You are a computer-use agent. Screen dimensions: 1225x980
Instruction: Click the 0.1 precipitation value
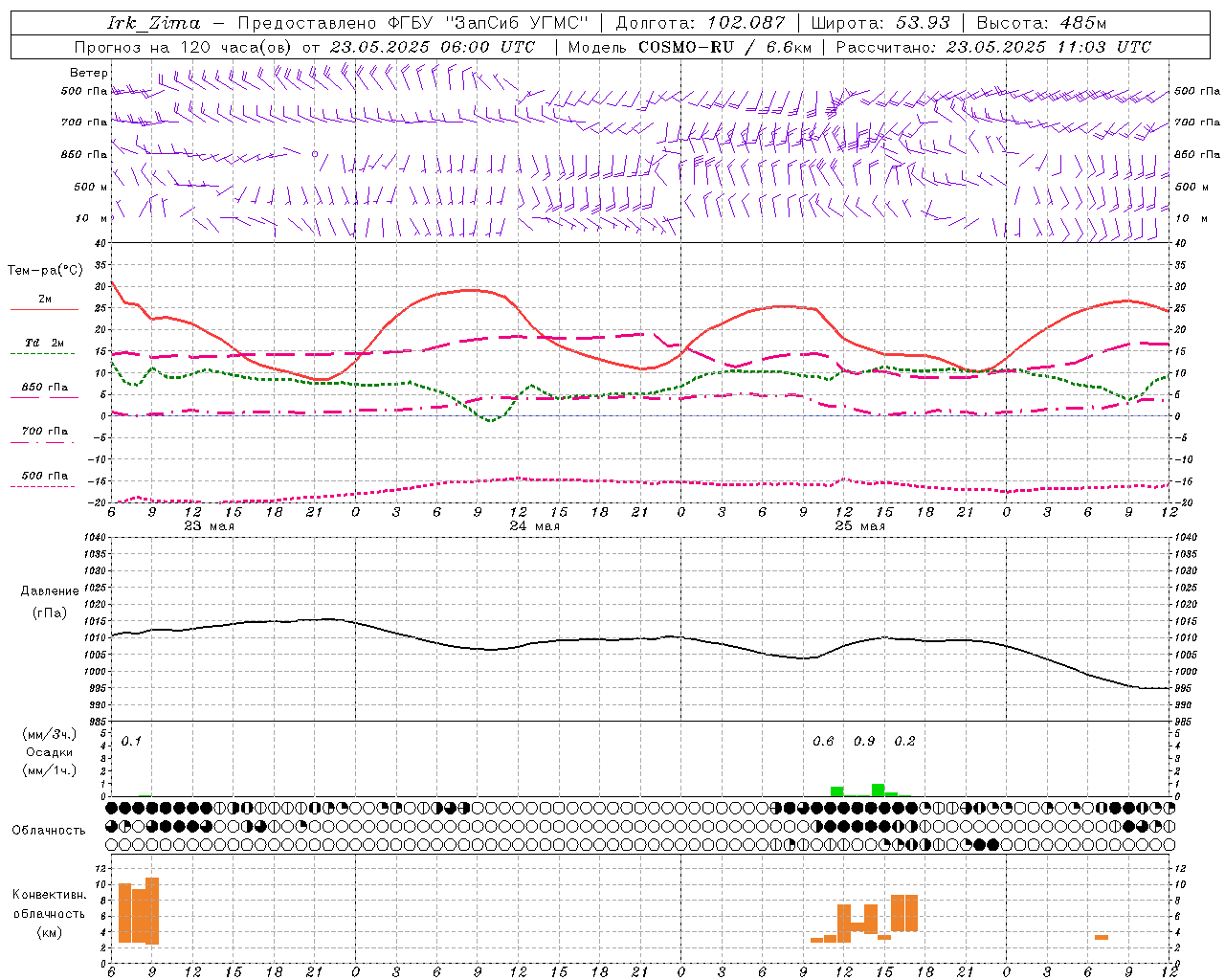click(131, 741)
